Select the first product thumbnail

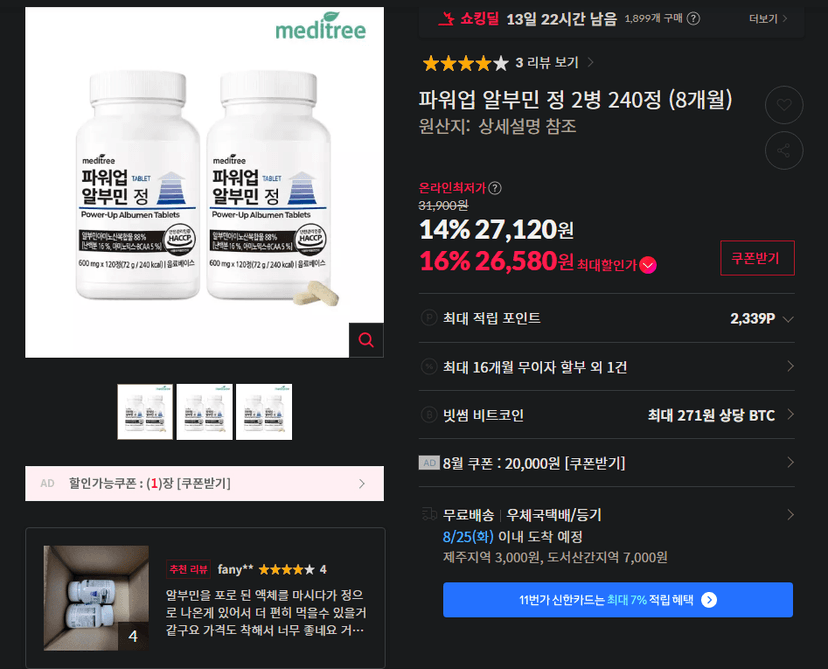coord(145,412)
